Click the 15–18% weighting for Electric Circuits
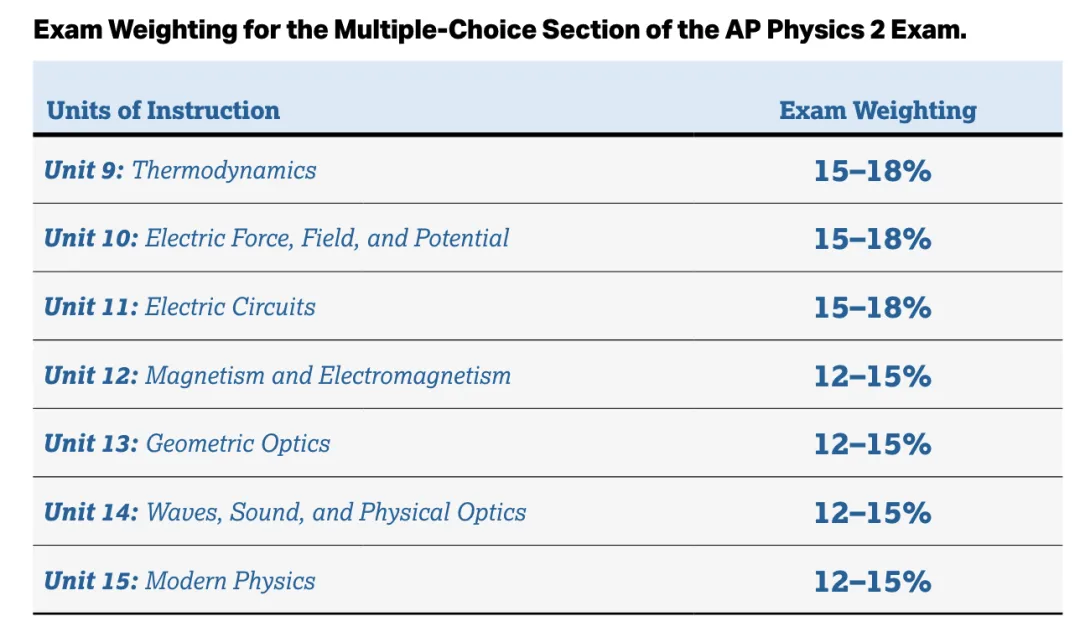1080x637 pixels. coord(872,307)
